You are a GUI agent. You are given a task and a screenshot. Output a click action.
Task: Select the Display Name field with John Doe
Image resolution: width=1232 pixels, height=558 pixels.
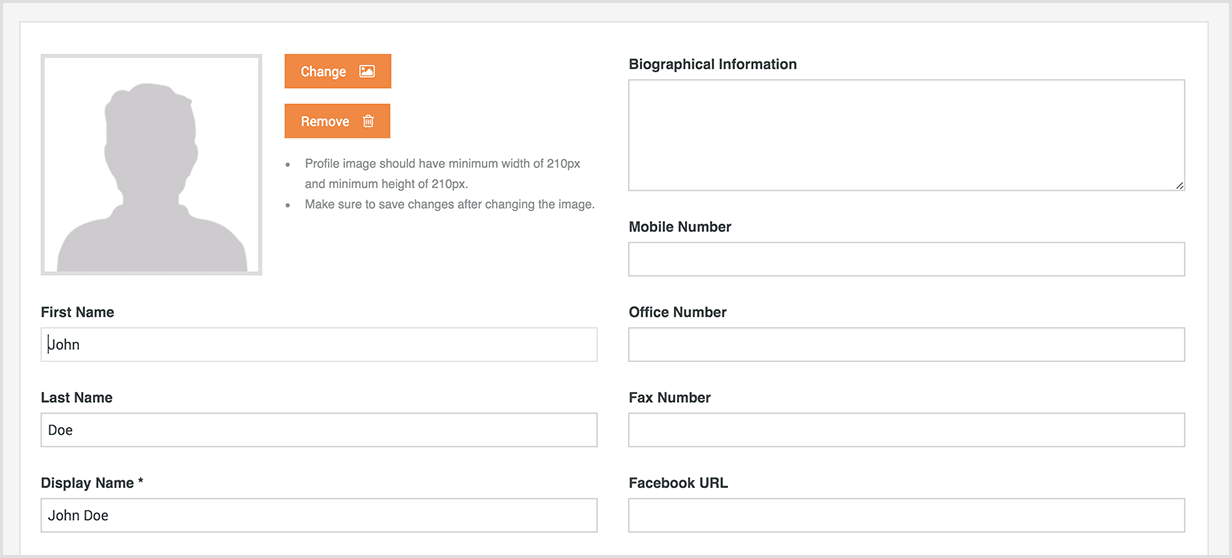[x=319, y=515]
